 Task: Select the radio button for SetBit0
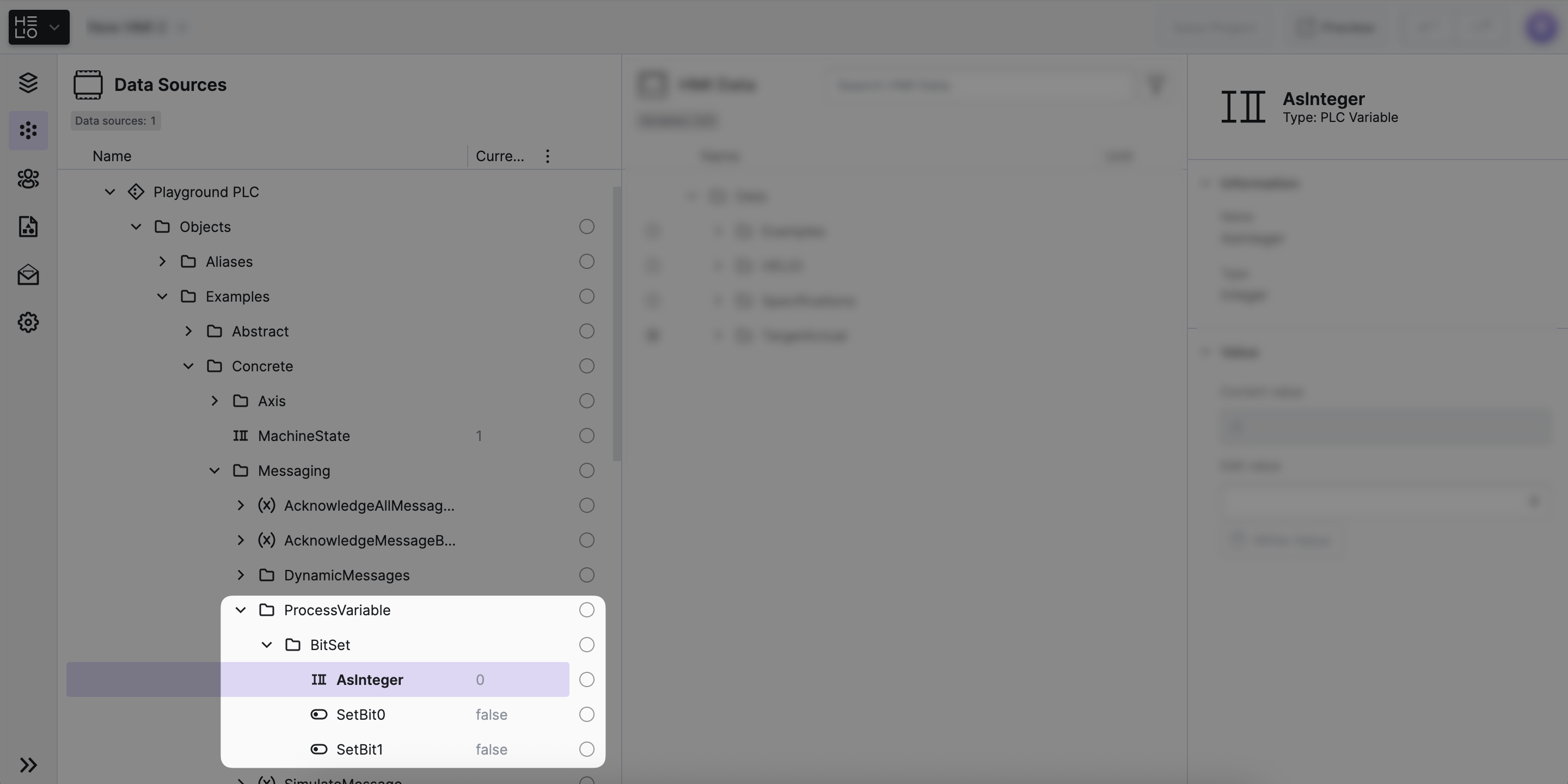[586, 714]
